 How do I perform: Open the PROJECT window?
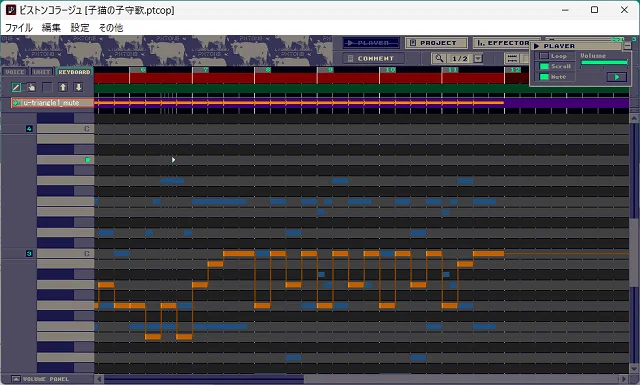click(x=436, y=43)
